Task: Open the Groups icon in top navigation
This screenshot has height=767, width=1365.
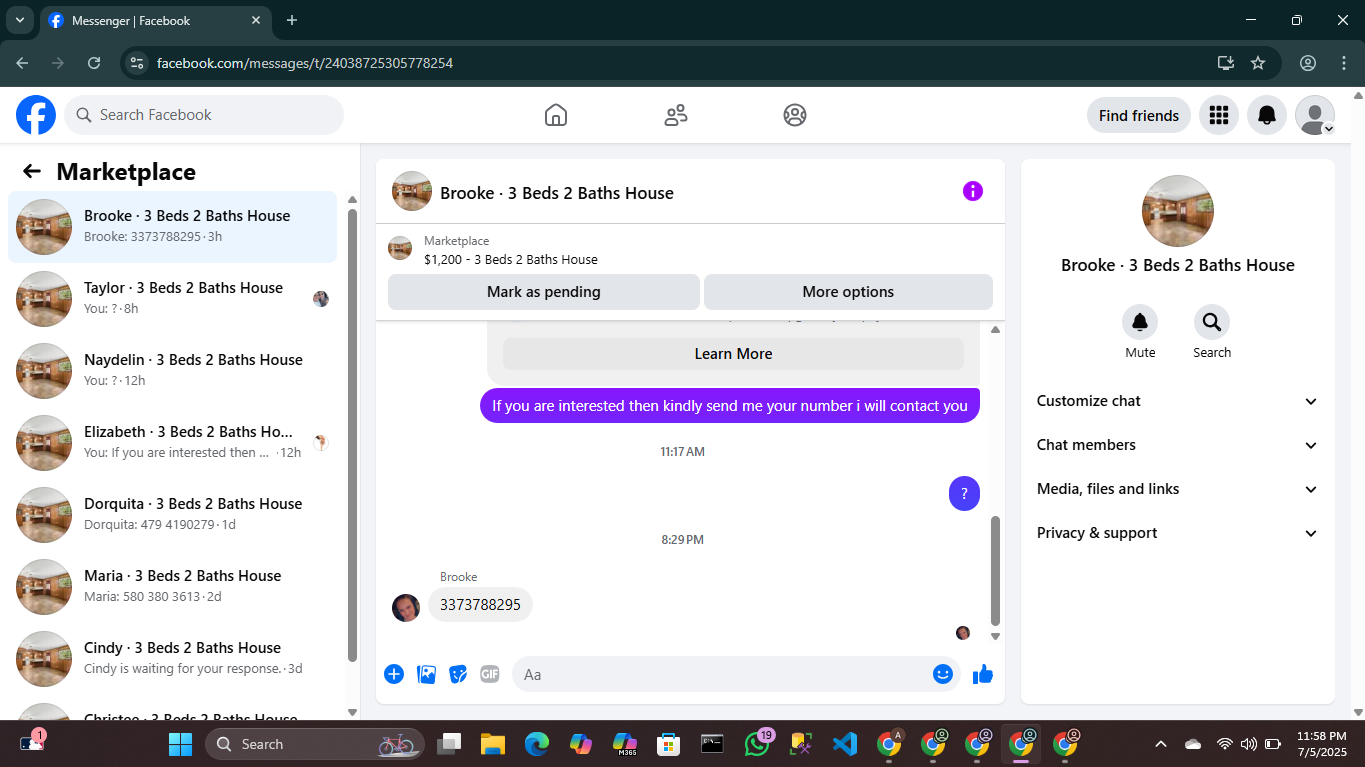Action: pyautogui.click(x=795, y=115)
